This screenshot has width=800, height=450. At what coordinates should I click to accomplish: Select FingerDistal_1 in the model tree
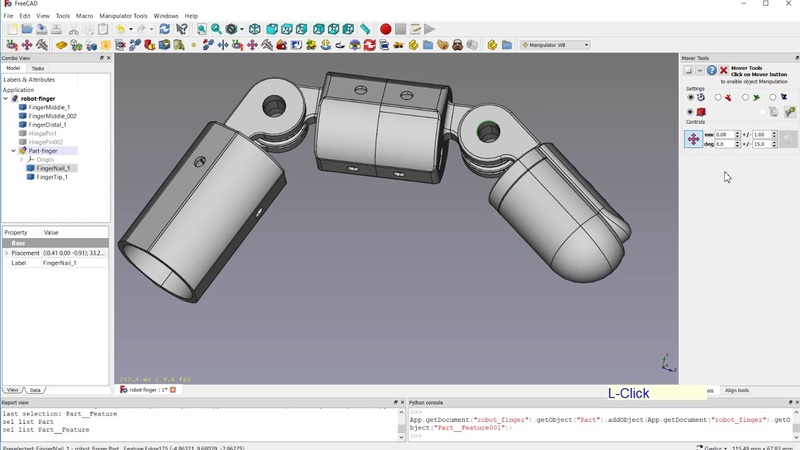47,124
